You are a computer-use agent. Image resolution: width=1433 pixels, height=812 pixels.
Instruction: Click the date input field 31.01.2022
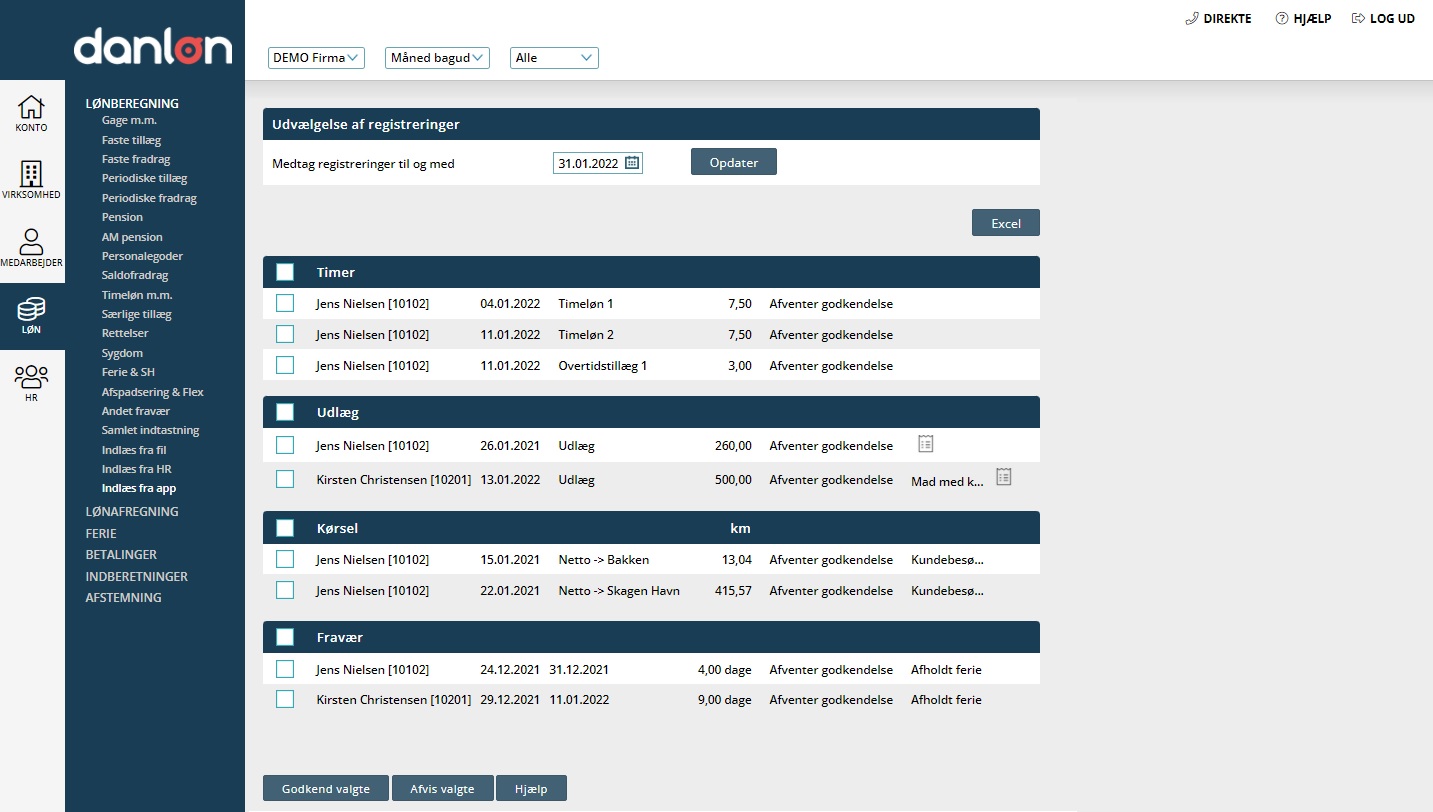(x=588, y=163)
